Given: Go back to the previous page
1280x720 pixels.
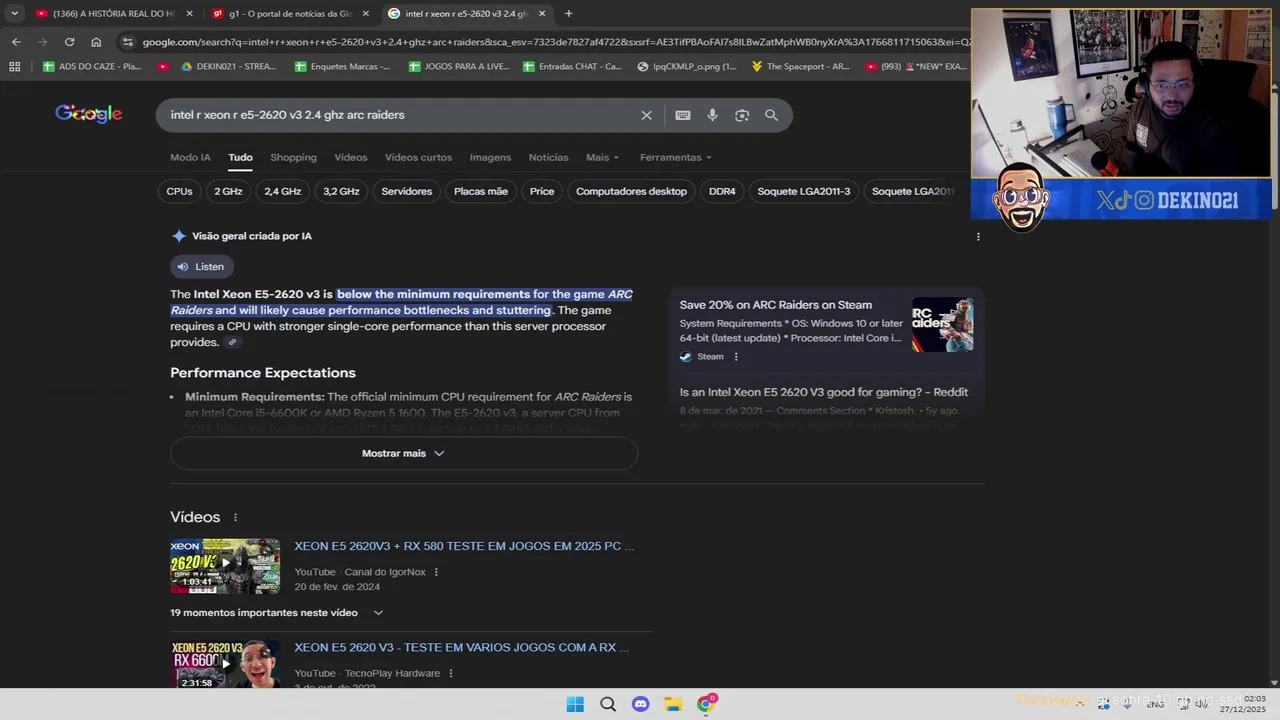Looking at the screenshot, I should 16,42.
